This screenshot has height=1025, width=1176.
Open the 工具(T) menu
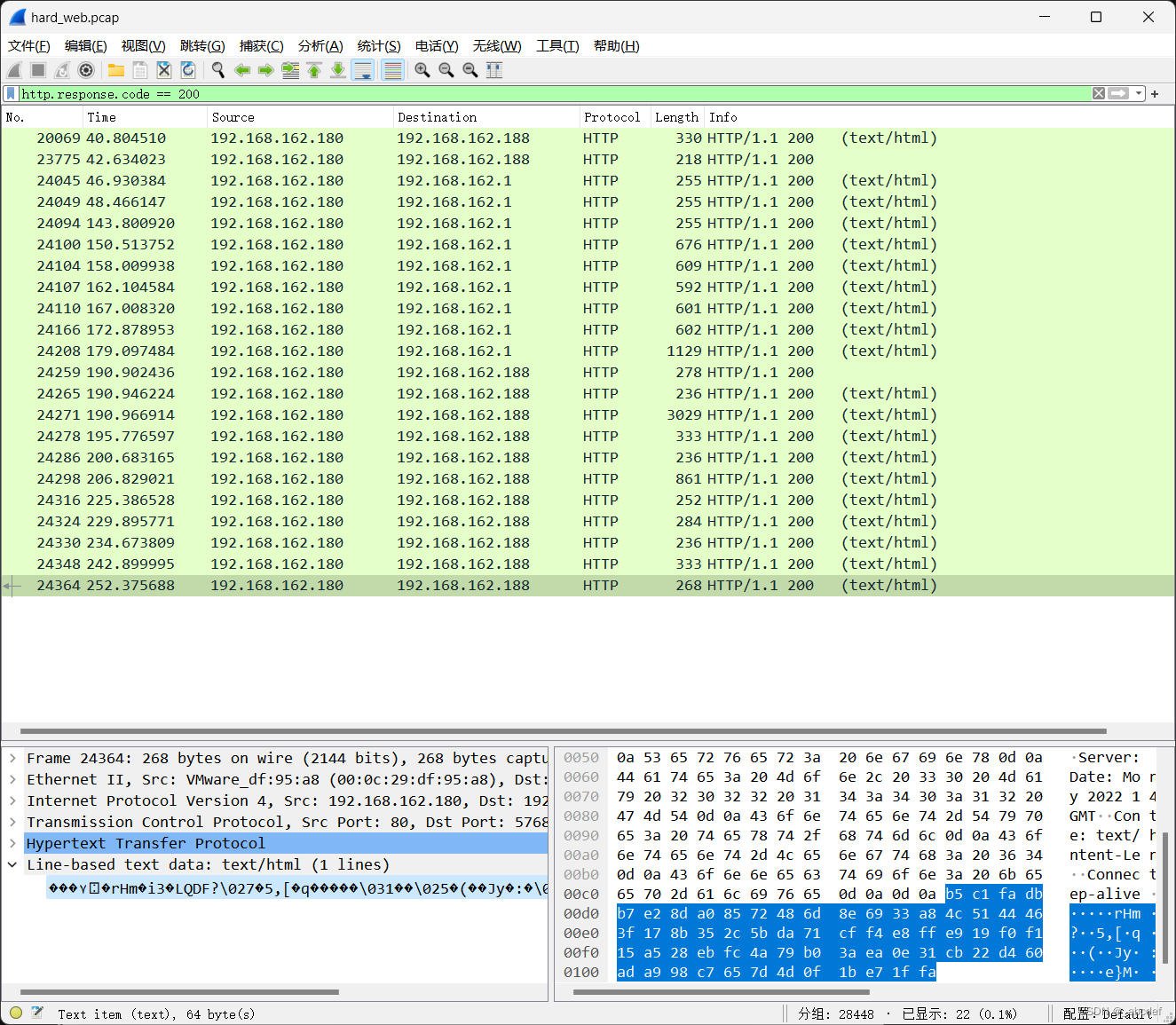click(557, 46)
